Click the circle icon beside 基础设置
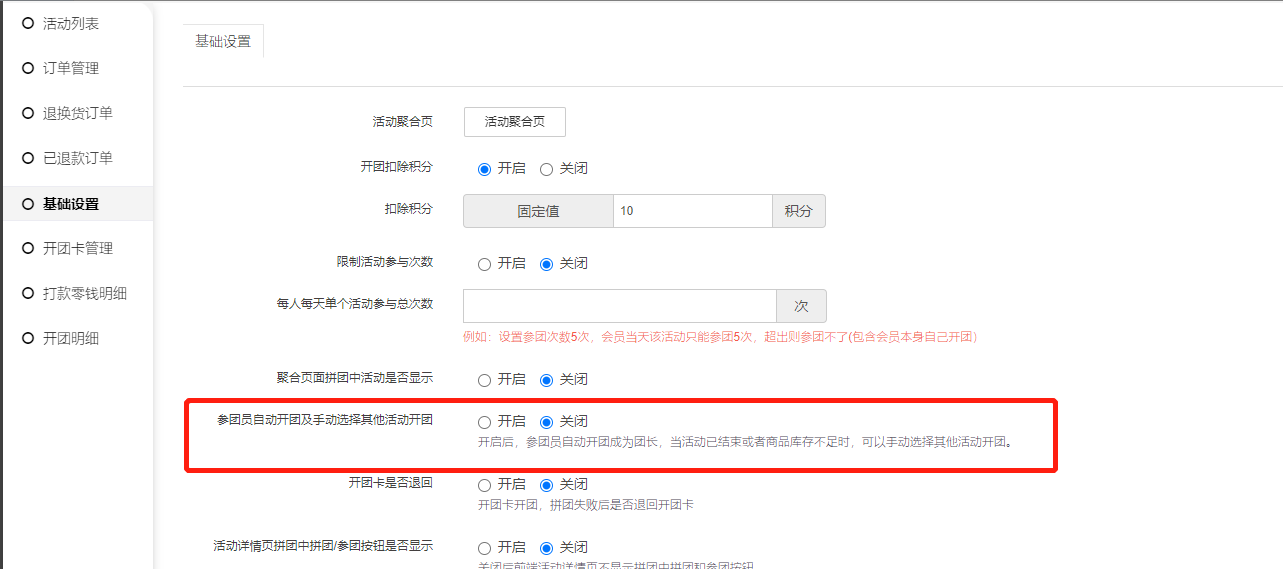 28,203
